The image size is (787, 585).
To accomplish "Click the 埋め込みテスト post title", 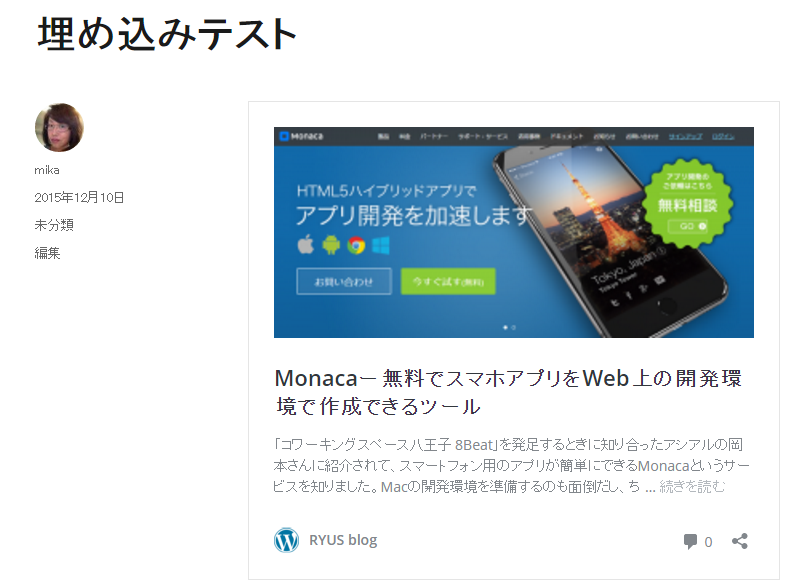I will (x=168, y=34).
